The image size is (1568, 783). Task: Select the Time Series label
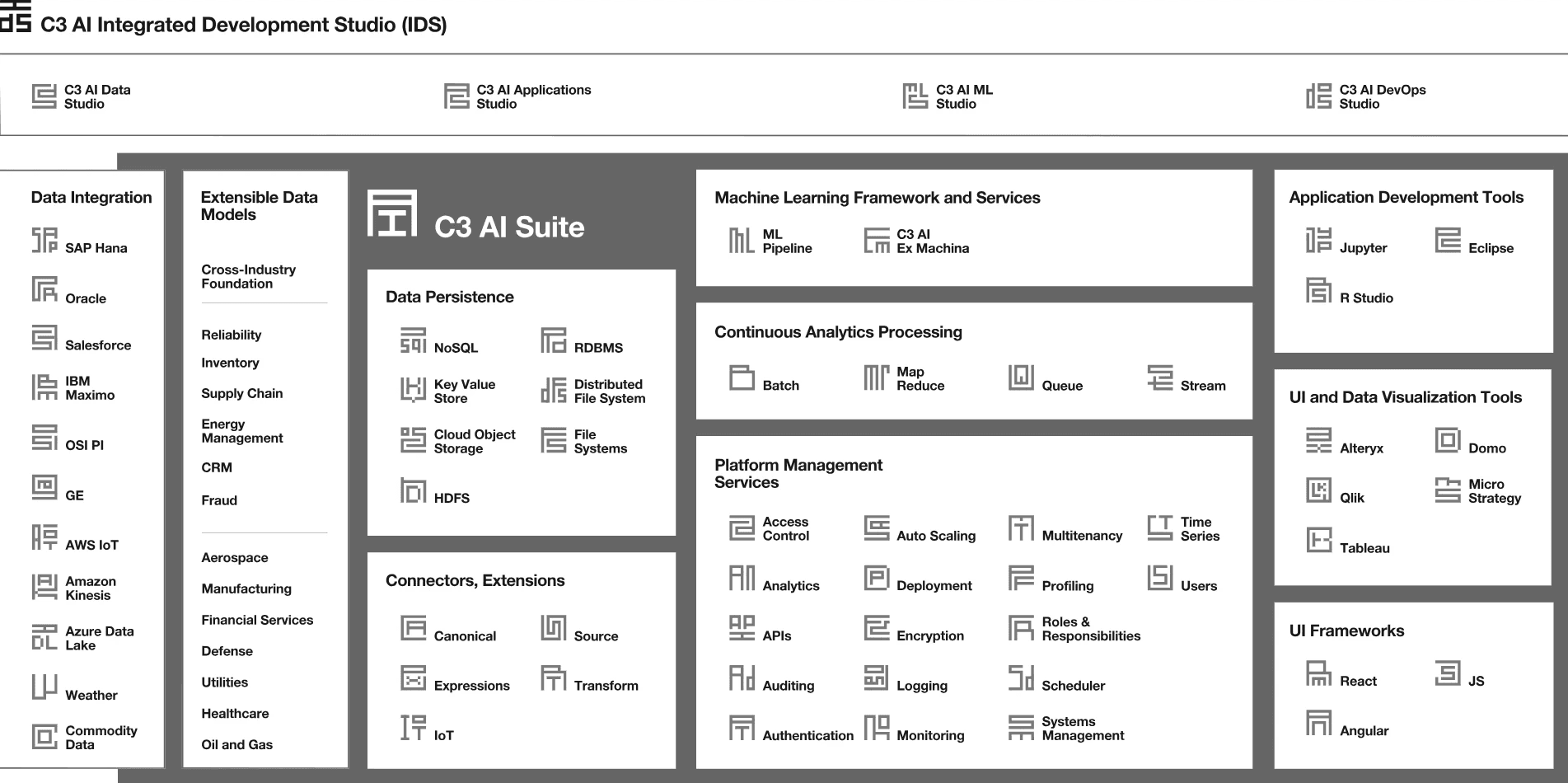point(1200,529)
